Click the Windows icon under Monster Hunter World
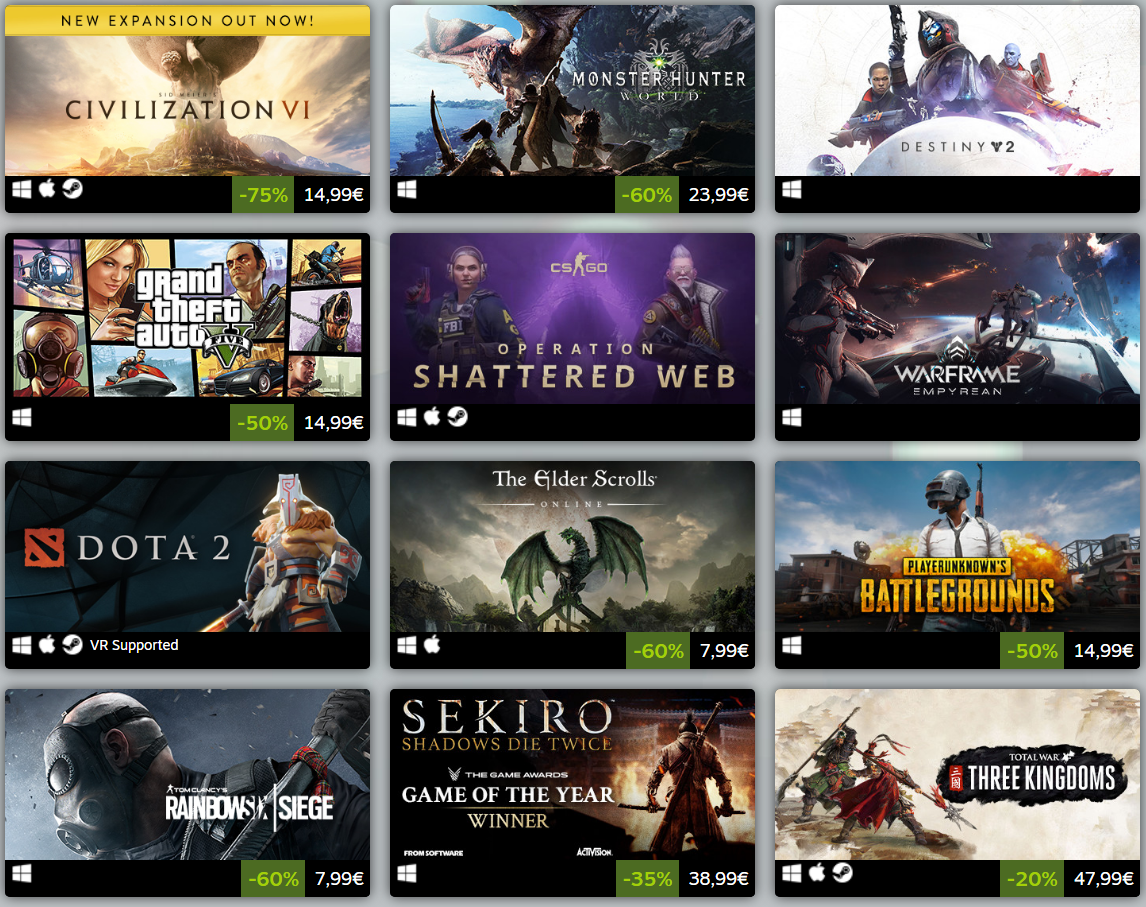 point(407,190)
